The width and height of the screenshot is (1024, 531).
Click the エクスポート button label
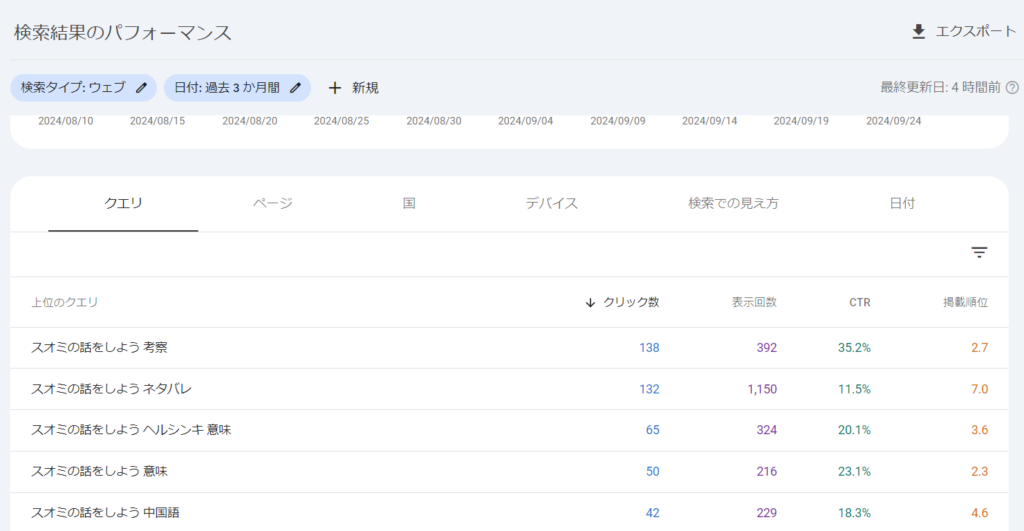(976, 31)
